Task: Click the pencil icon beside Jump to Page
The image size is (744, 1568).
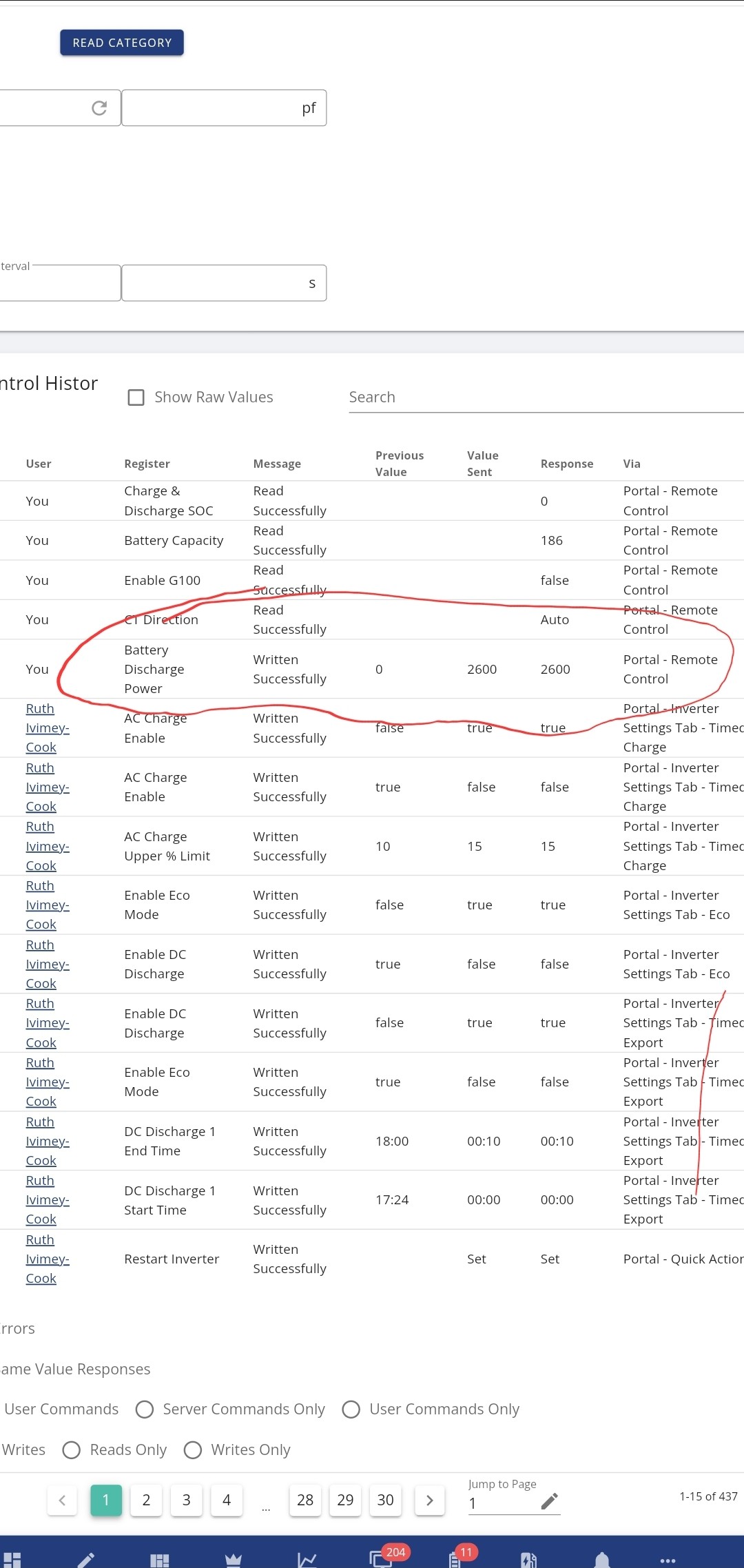Action: (x=549, y=1502)
